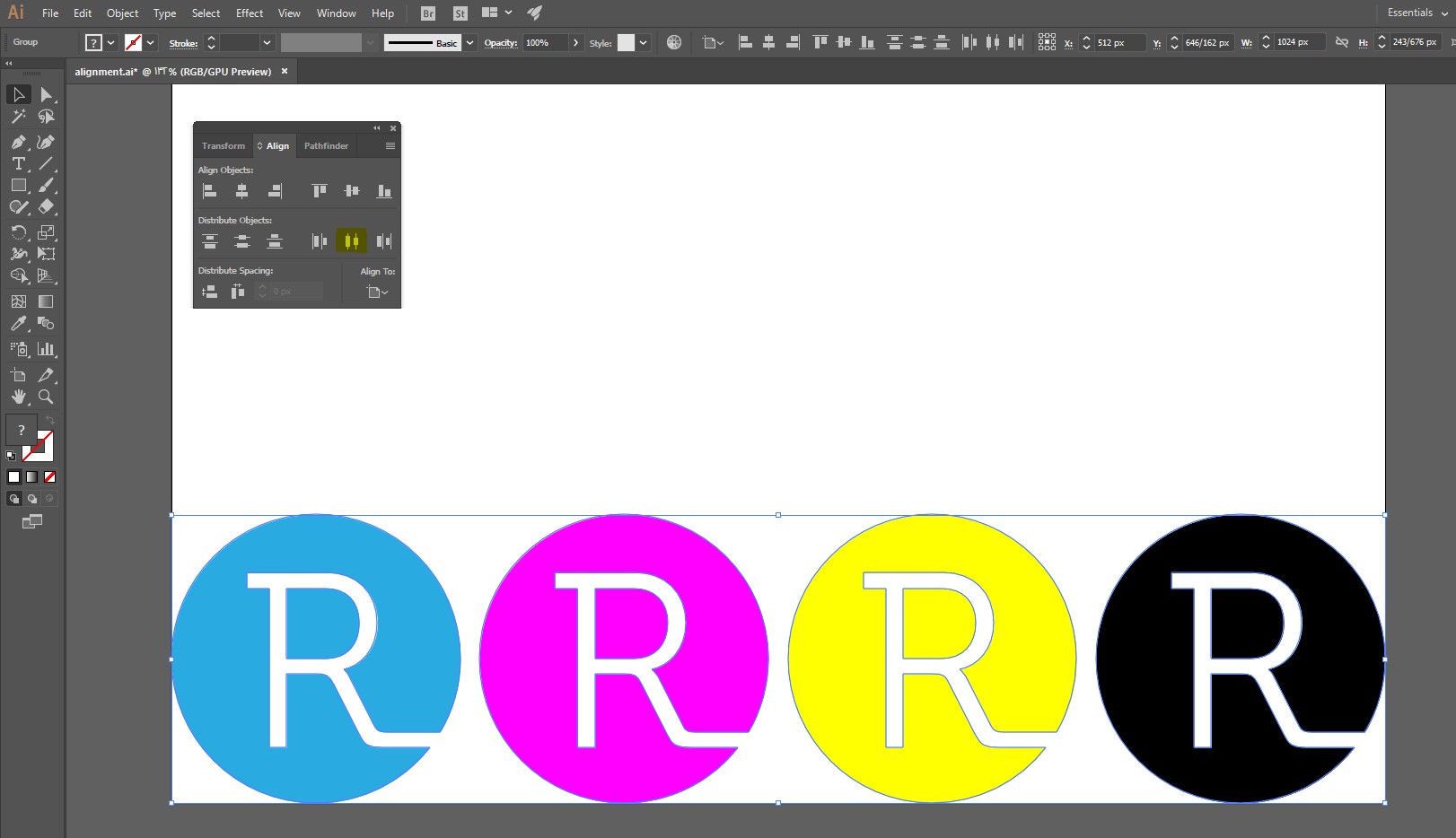Switch to the Pathfinder tab

[x=326, y=145]
